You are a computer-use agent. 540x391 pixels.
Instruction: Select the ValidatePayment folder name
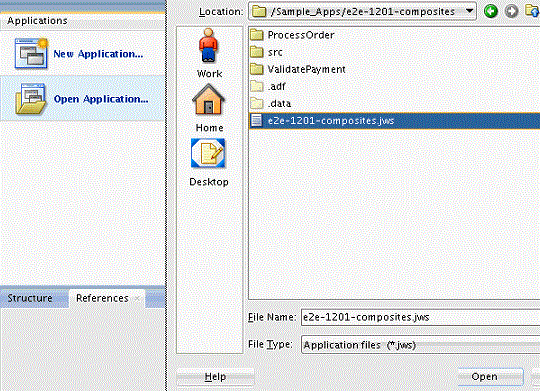tap(307, 69)
